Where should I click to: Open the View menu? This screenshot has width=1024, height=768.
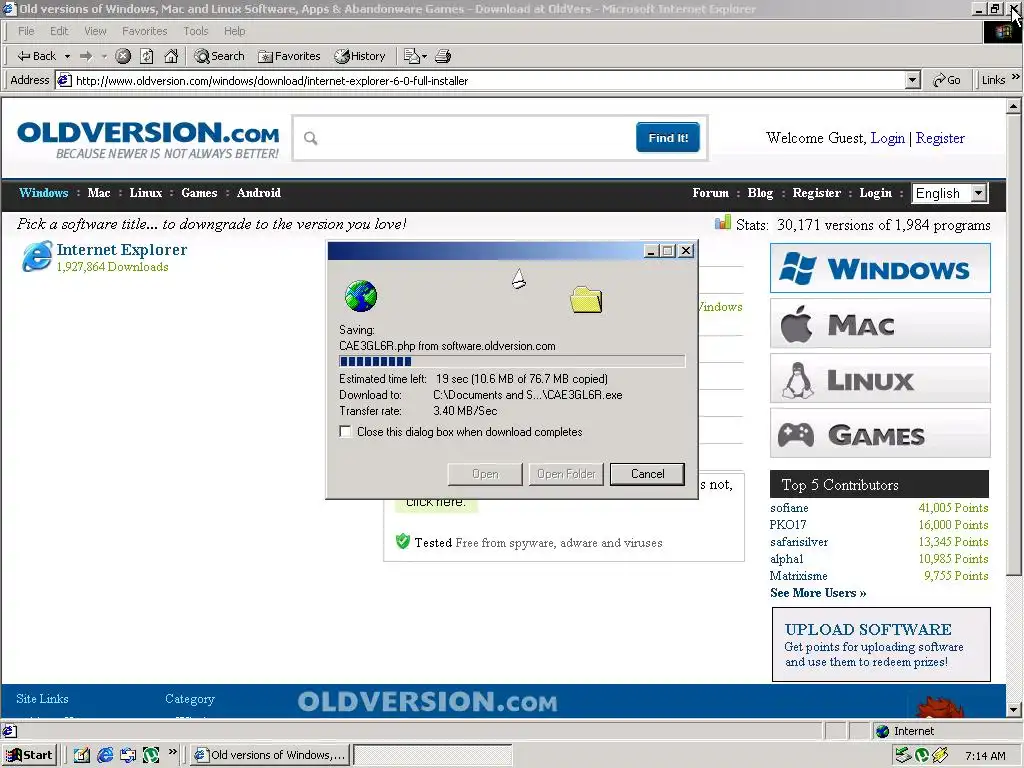[x=95, y=31]
